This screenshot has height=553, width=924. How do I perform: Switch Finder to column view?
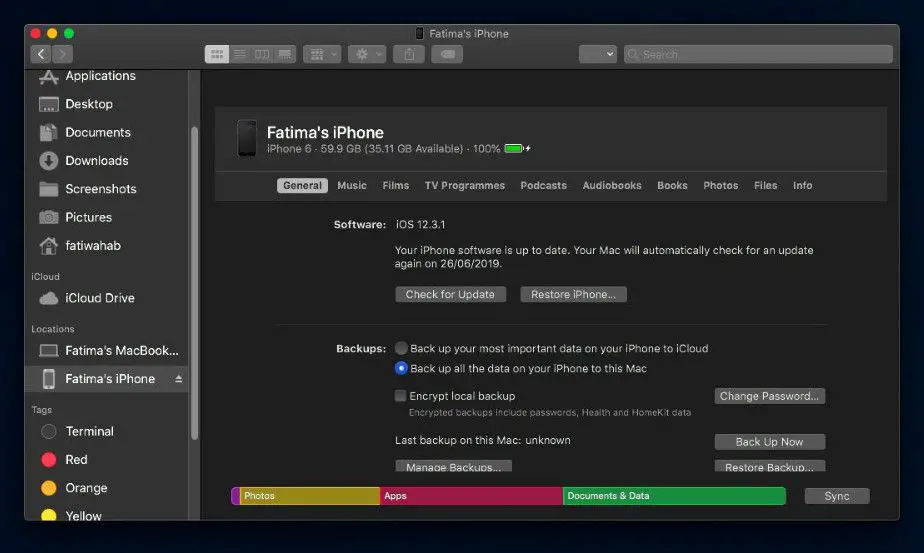[262, 54]
